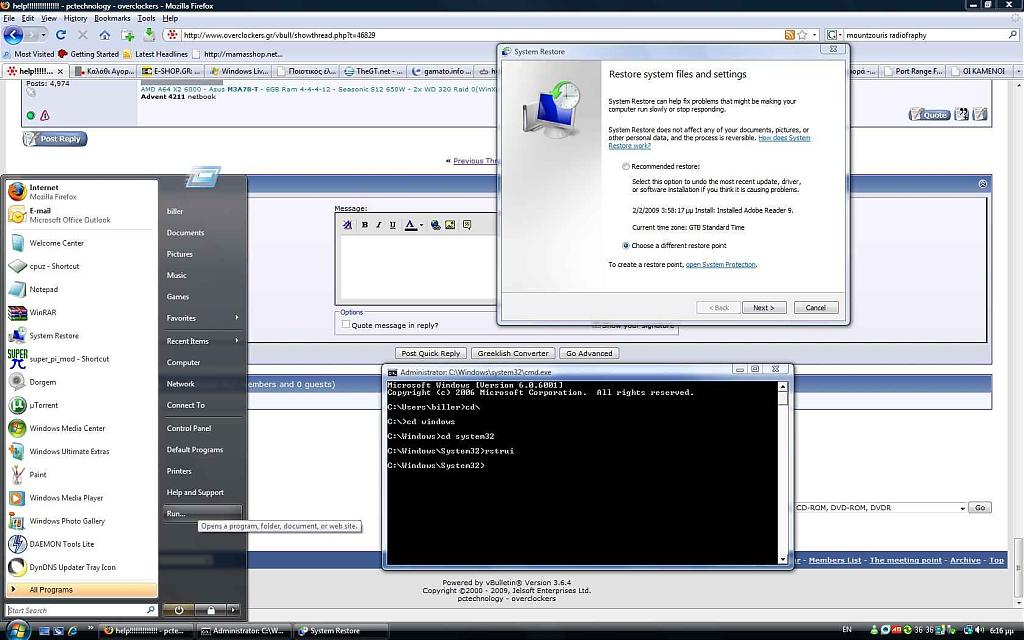Click the Post Quick Reply button

click(x=430, y=353)
